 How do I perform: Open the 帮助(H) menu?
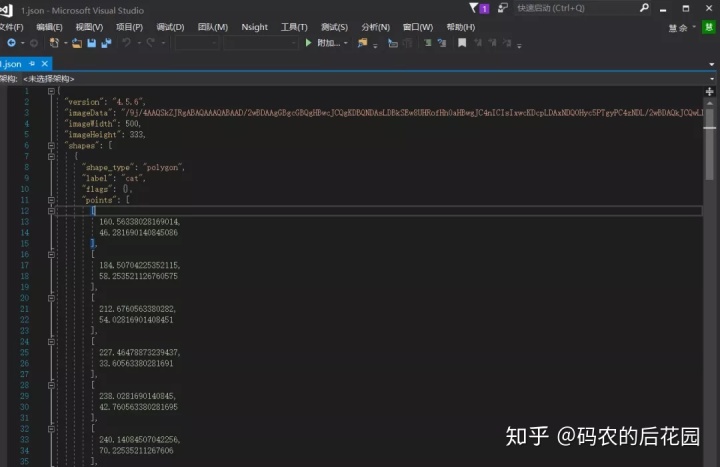(x=461, y=27)
